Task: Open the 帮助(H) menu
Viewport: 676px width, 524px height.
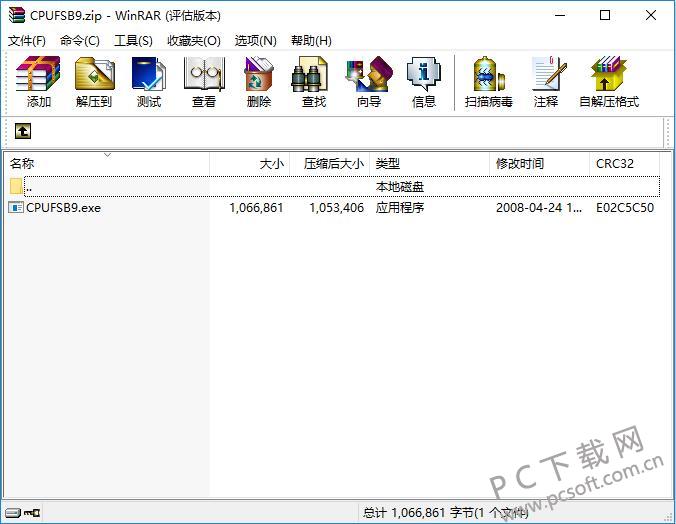Action: (311, 41)
